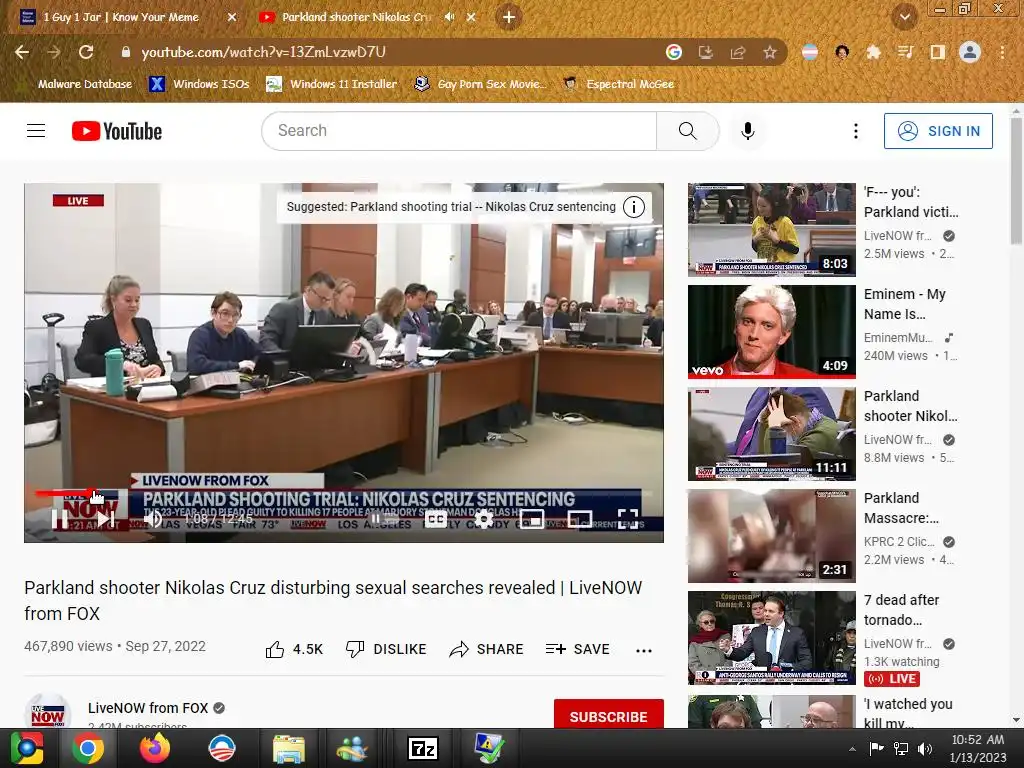Viewport: 1024px width, 768px height.
Task: Close the 1 Guy 1 Jar tab
Action: tap(232, 18)
